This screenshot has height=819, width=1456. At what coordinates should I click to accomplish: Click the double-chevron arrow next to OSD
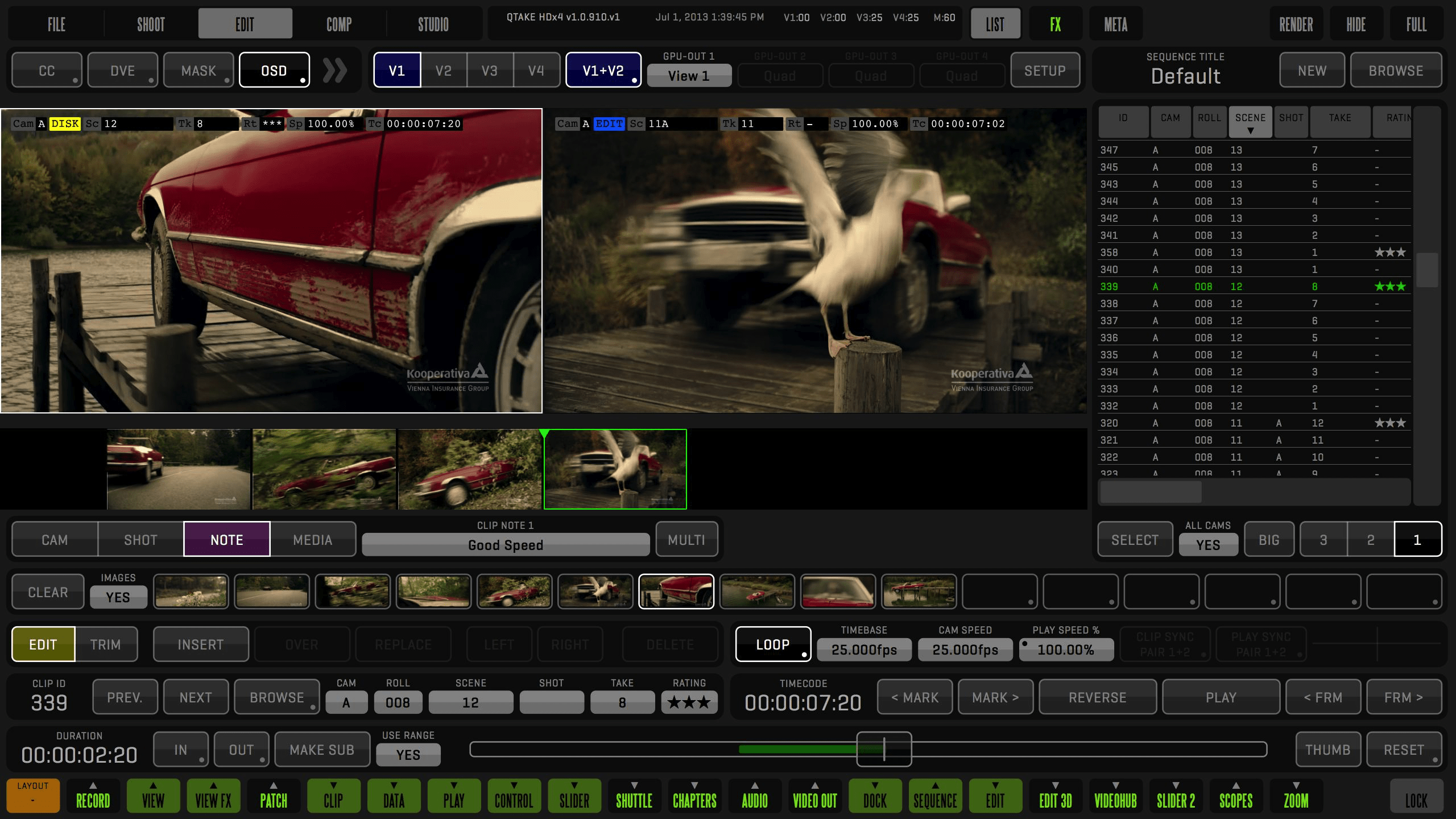coord(334,71)
